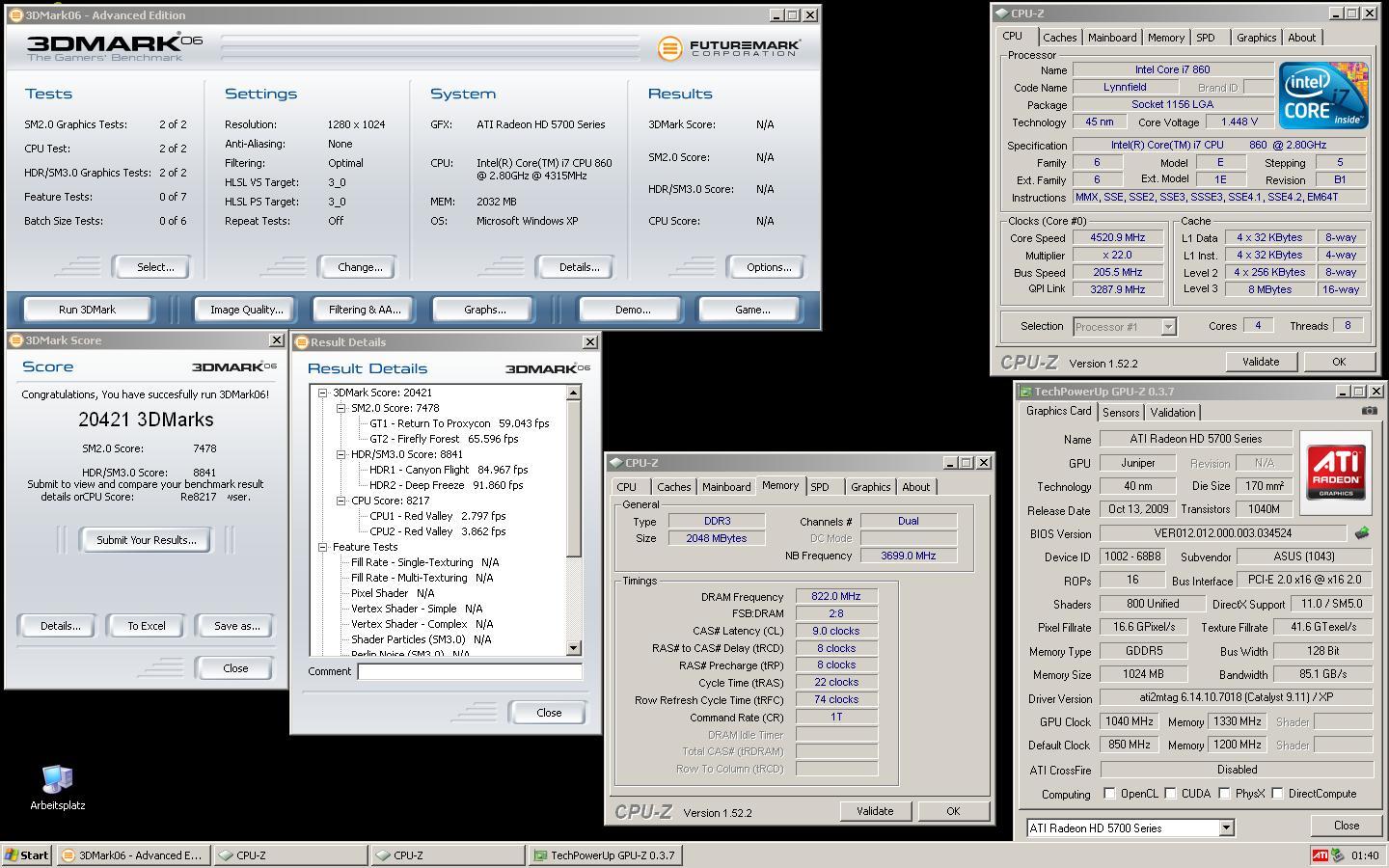Click OK in memory CPU-Z window
1389x868 pixels.
point(953,811)
